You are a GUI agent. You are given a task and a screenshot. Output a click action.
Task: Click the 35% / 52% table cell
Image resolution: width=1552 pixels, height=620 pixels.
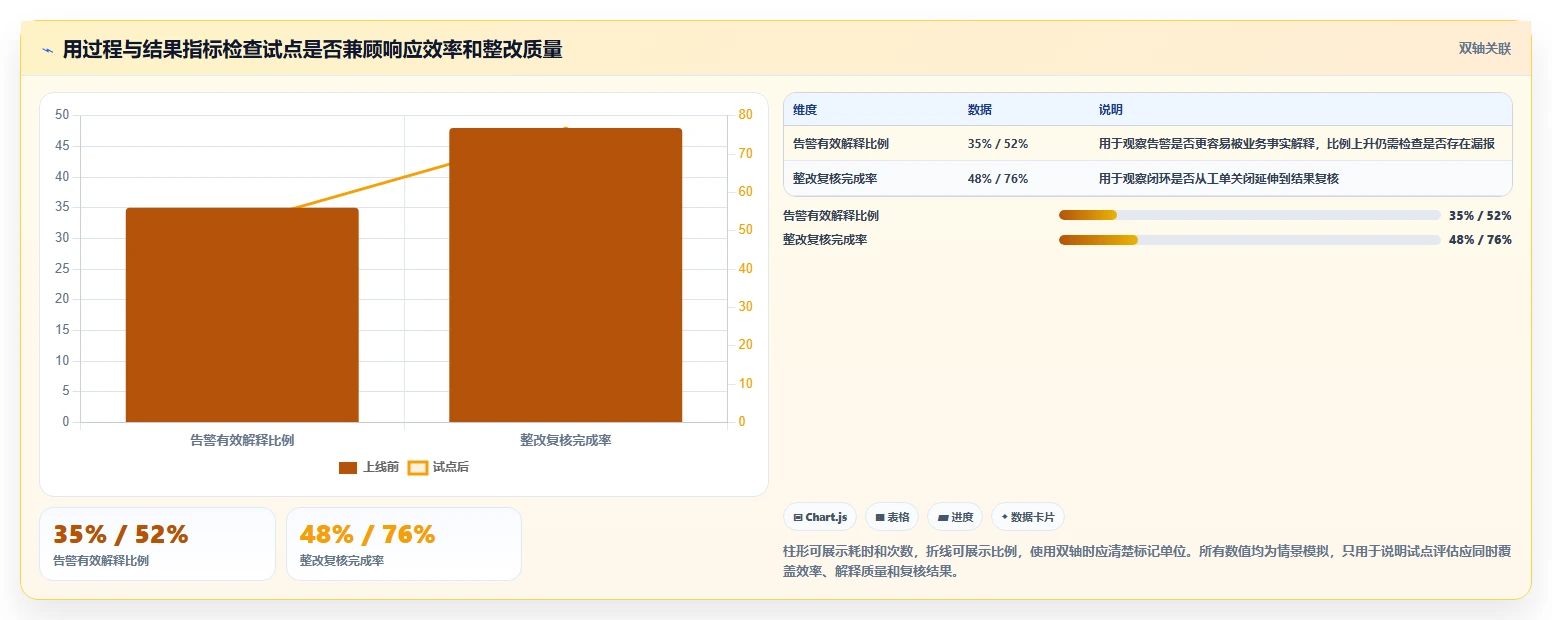(998, 144)
